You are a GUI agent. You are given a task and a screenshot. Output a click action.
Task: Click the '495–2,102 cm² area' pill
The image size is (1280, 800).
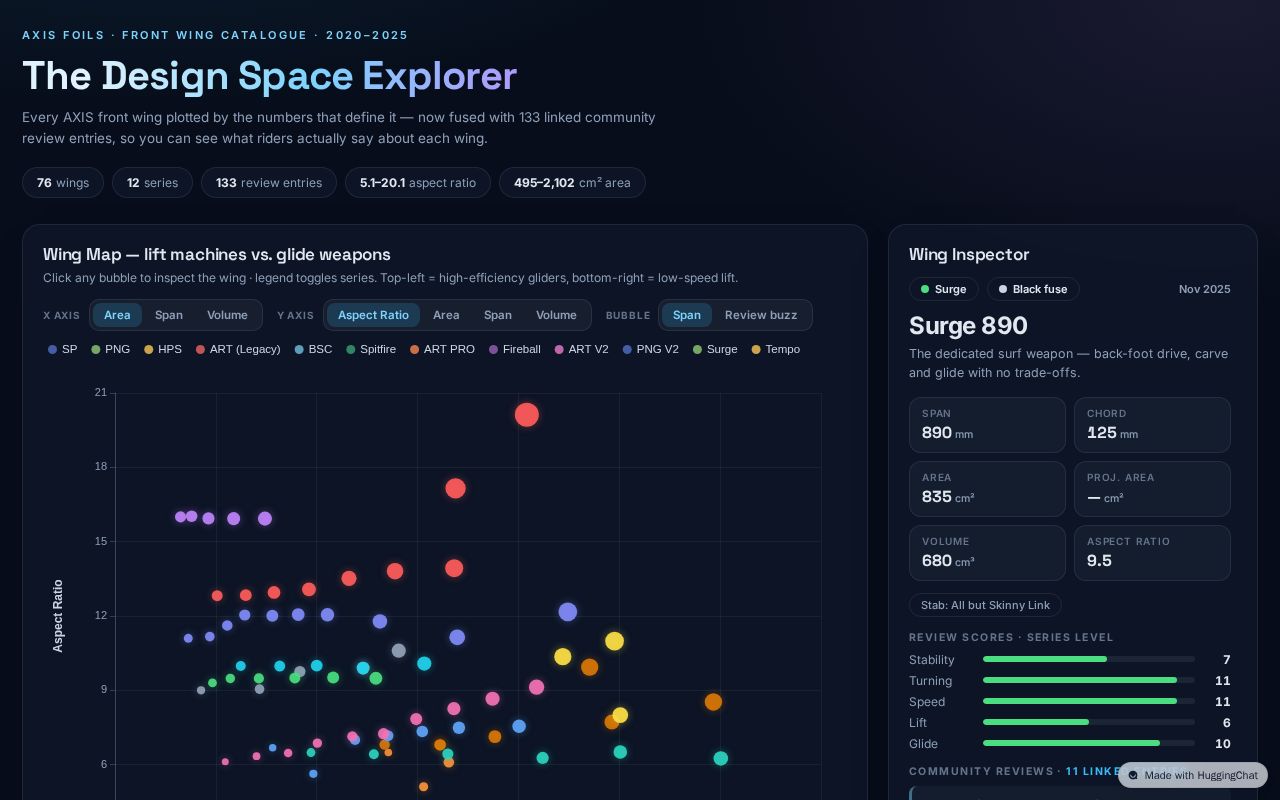(572, 183)
